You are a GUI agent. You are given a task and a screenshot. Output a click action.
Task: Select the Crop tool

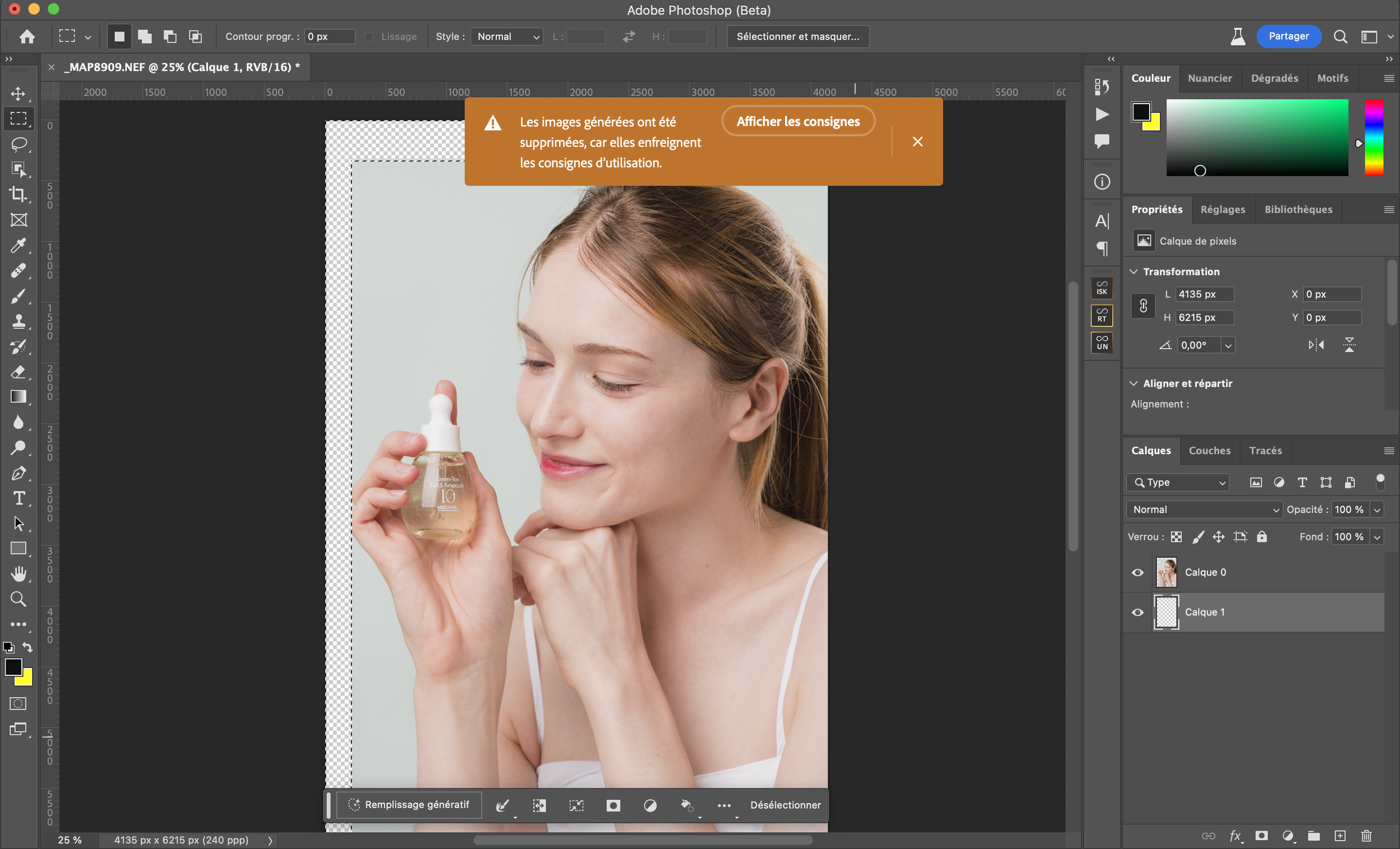tap(18, 194)
